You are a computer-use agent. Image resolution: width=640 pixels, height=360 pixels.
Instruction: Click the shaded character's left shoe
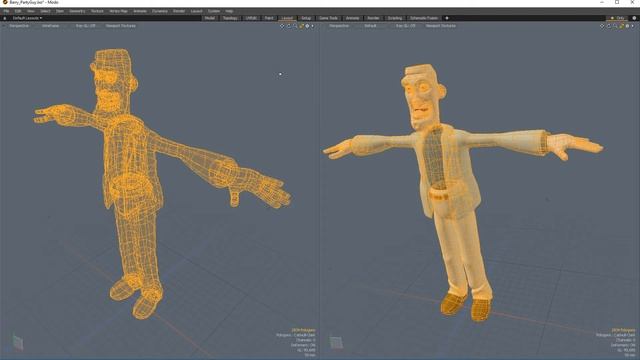coord(481,310)
